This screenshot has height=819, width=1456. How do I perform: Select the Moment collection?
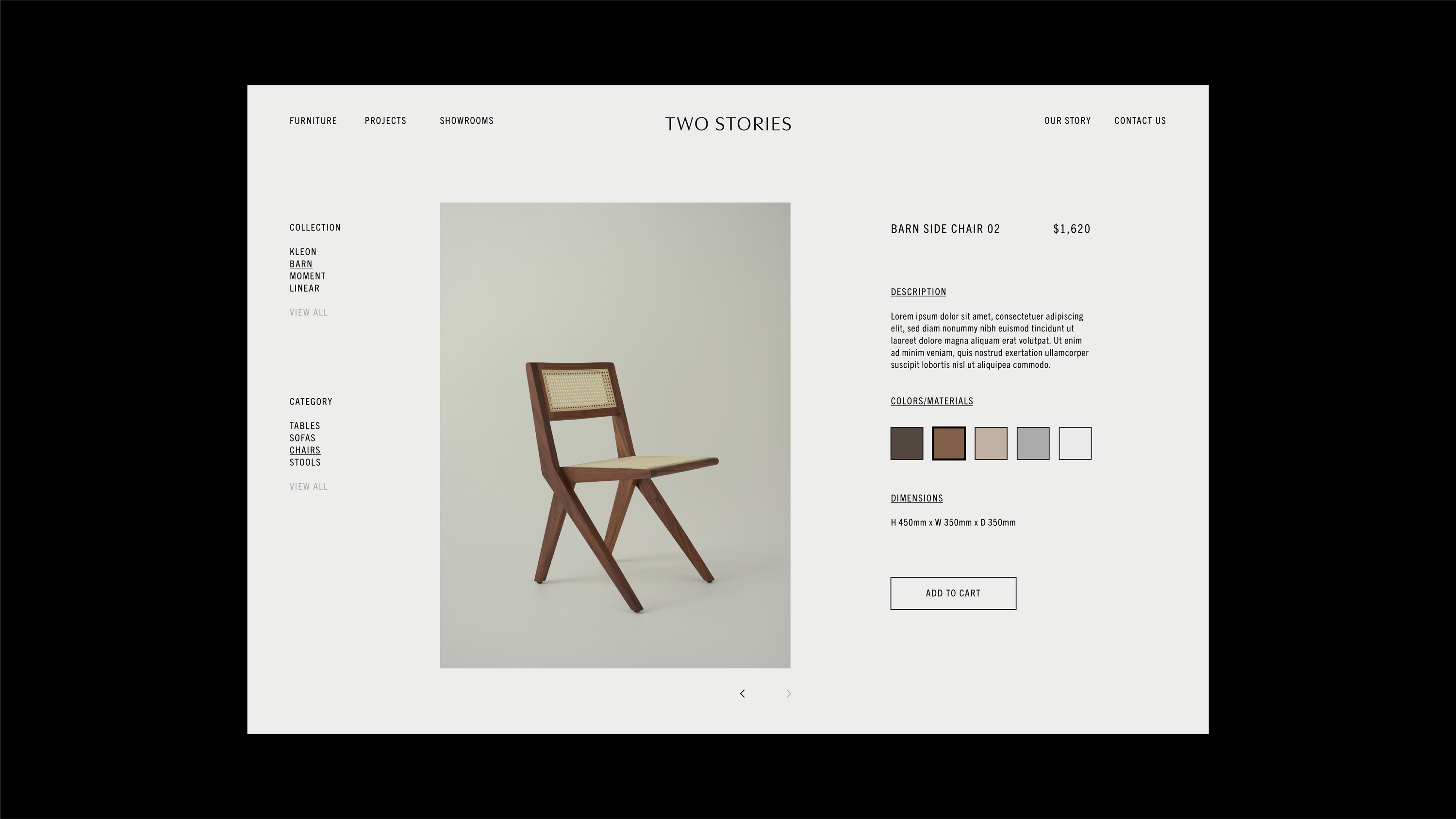308,277
